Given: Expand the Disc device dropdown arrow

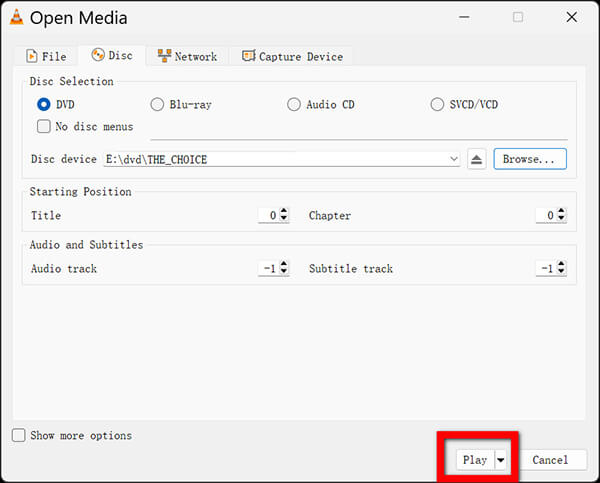Looking at the screenshot, I should coord(454,159).
